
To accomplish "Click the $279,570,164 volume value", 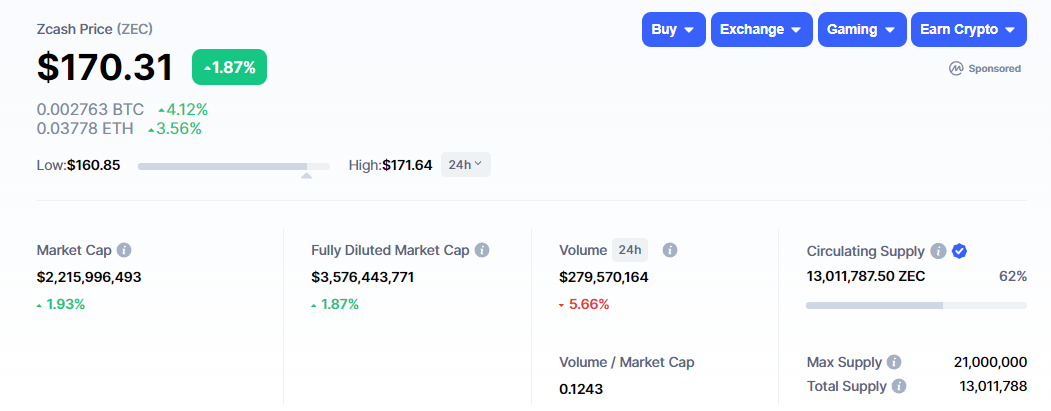I will point(604,277).
